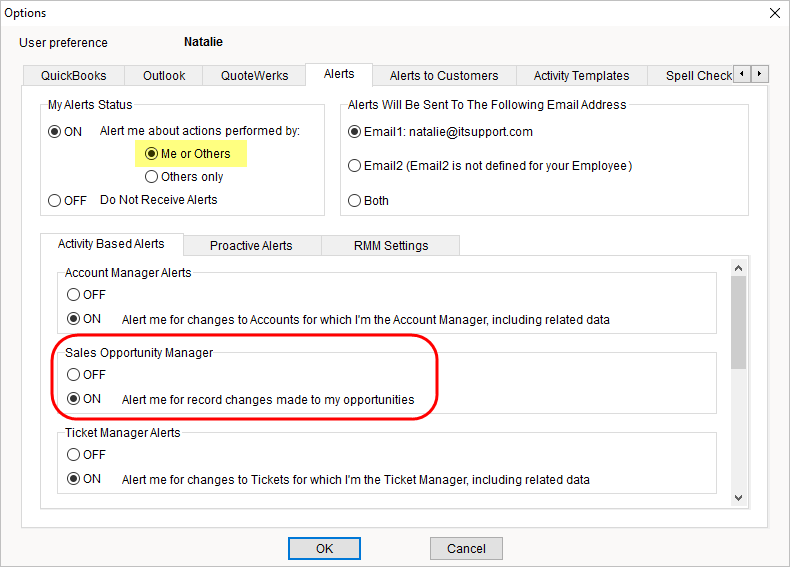Turn My Alerts Status OFF

[55, 200]
